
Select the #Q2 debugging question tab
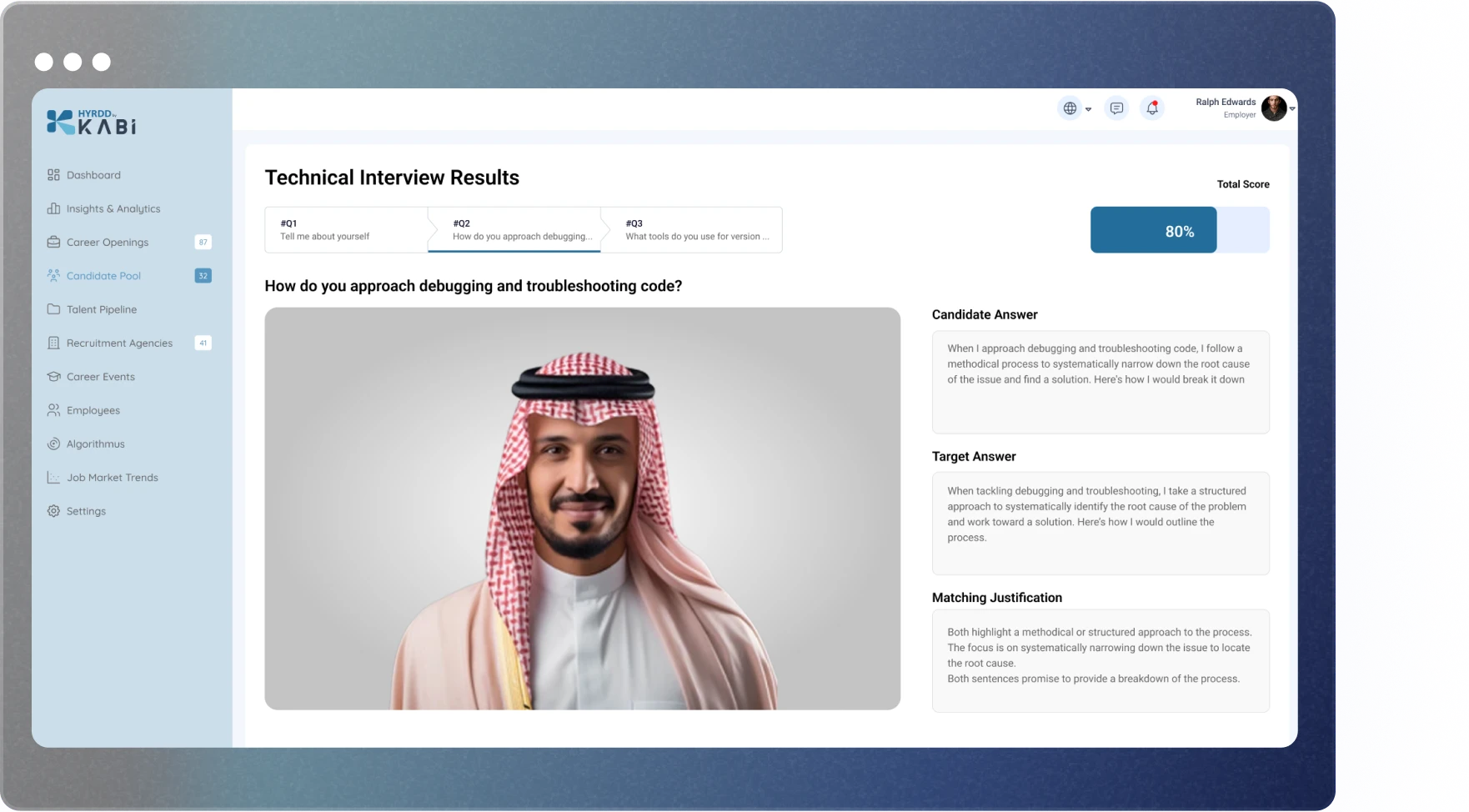(521, 230)
